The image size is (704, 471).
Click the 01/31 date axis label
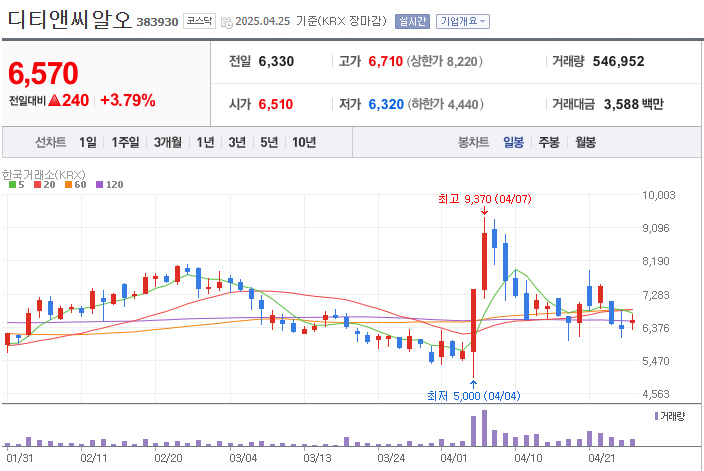pyautogui.click(x=20, y=458)
